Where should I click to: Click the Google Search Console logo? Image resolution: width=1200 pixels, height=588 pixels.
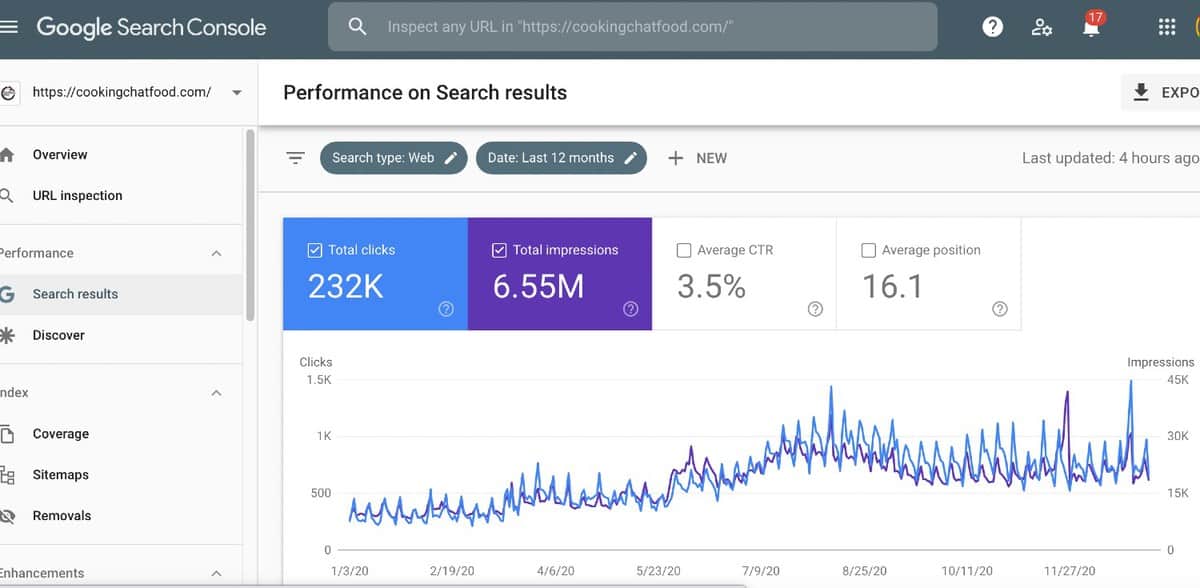pyautogui.click(x=152, y=27)
